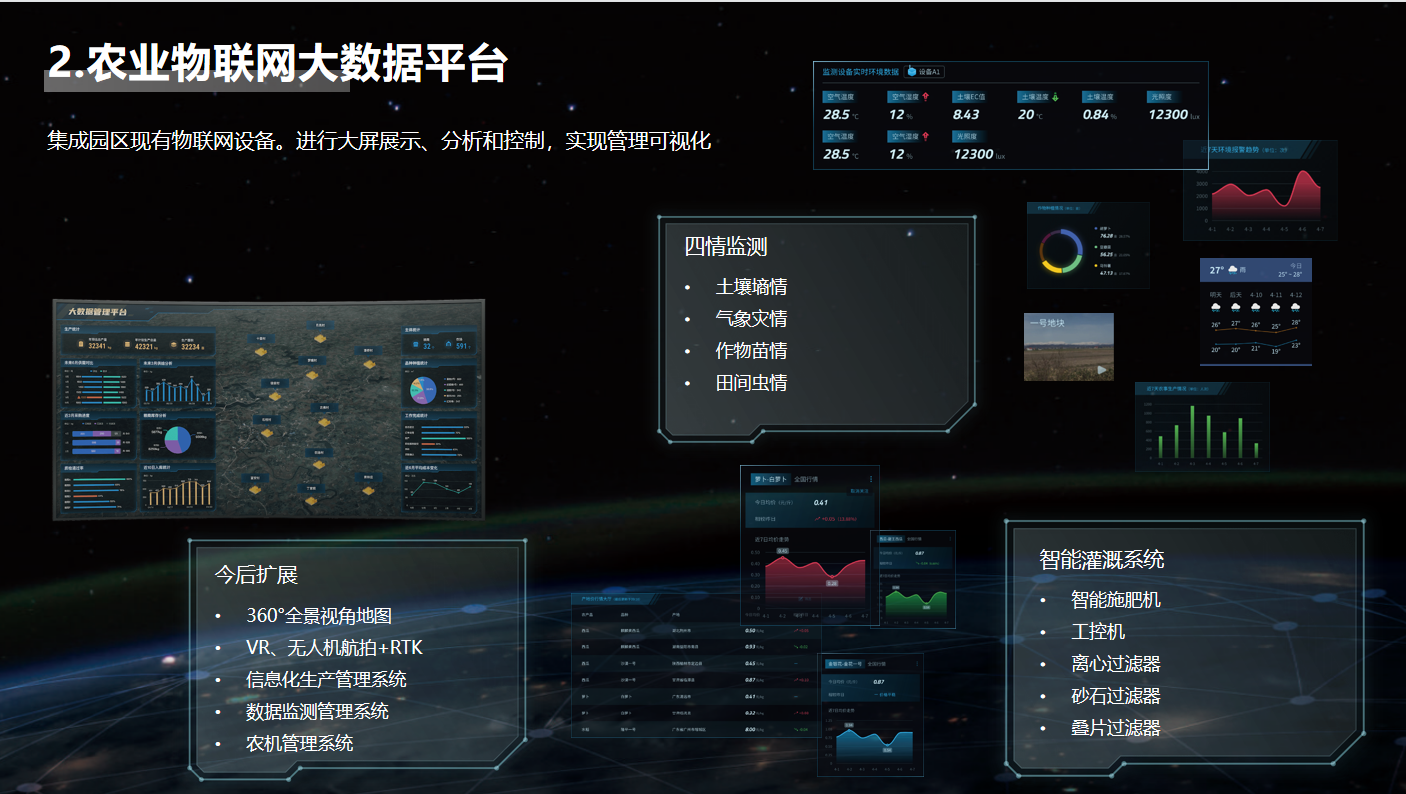Image resolution: width=1406 pixels, height=794 pixels.
Task: Click the 田间虫情 bullet
Action: click(x=751, y=383)
